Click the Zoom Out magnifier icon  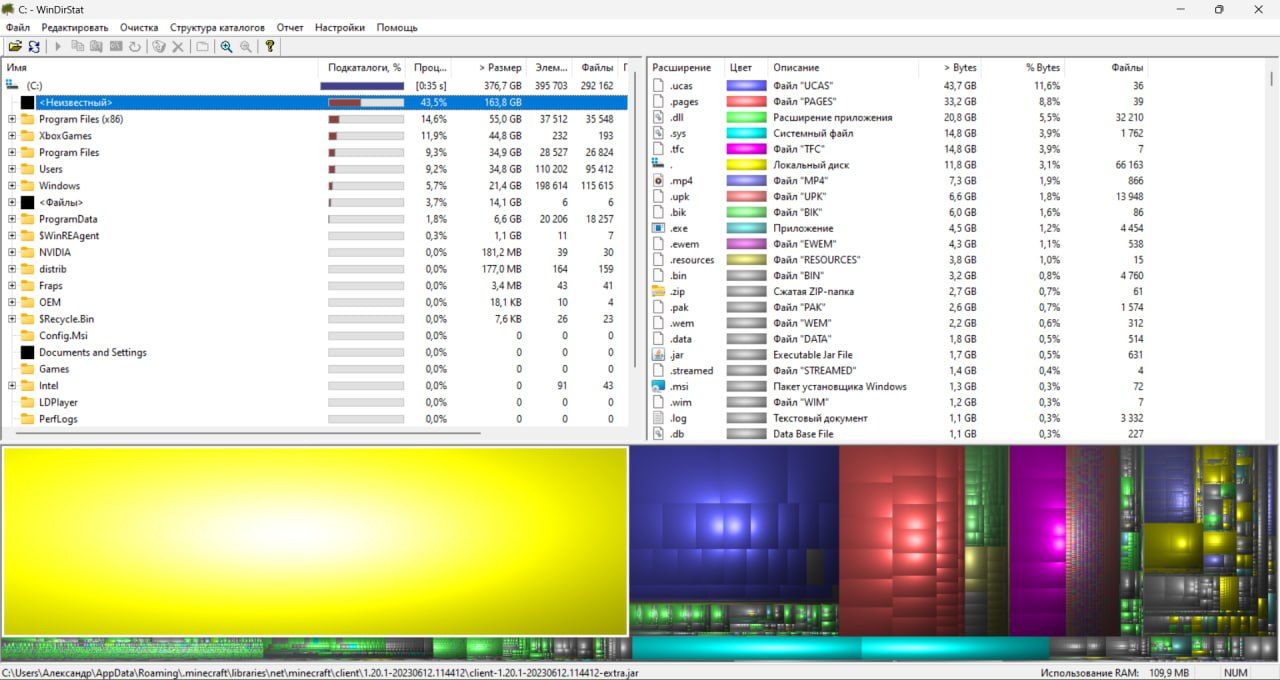tap(245, 46)
